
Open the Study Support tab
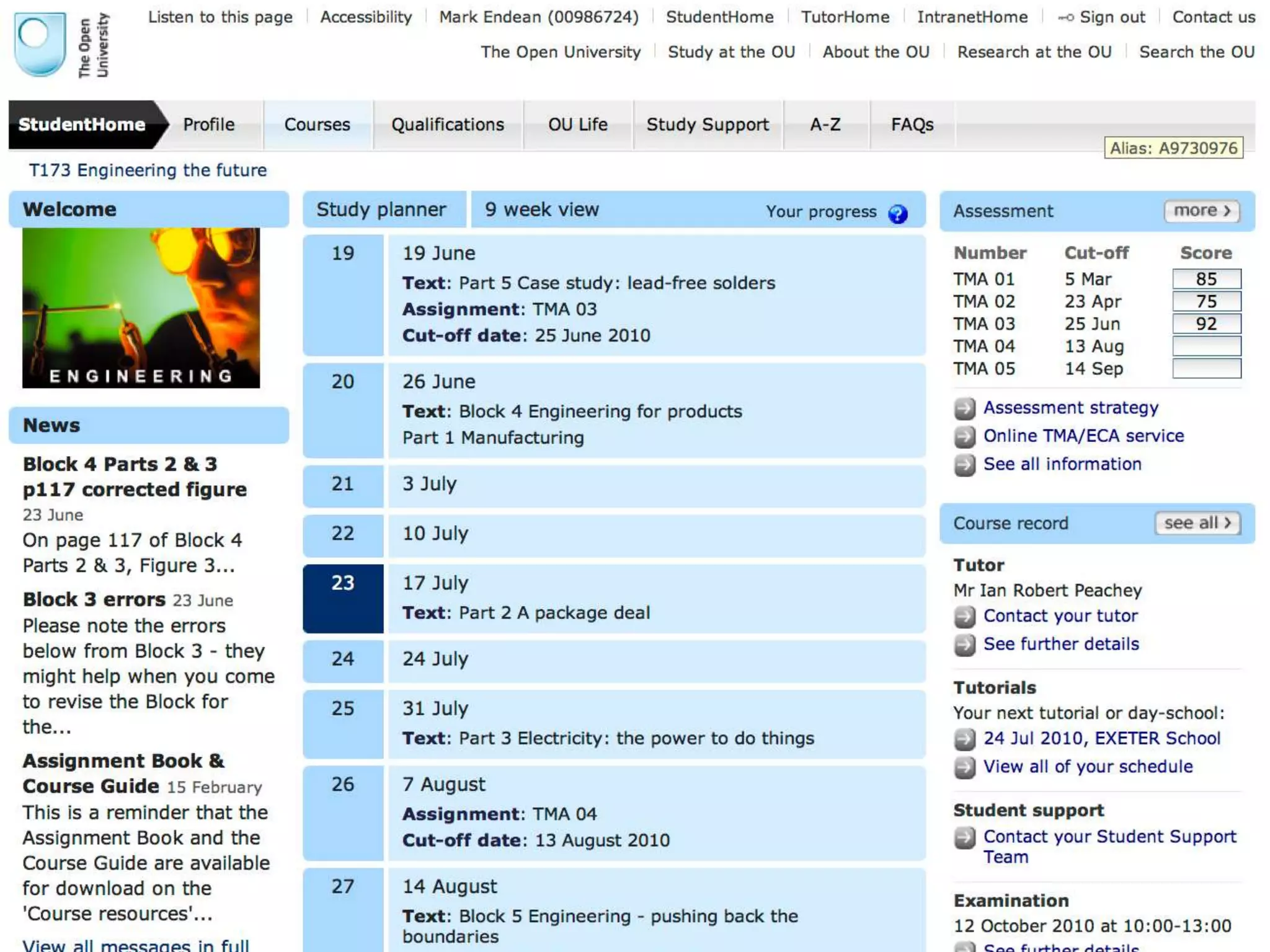pos(708,125)
